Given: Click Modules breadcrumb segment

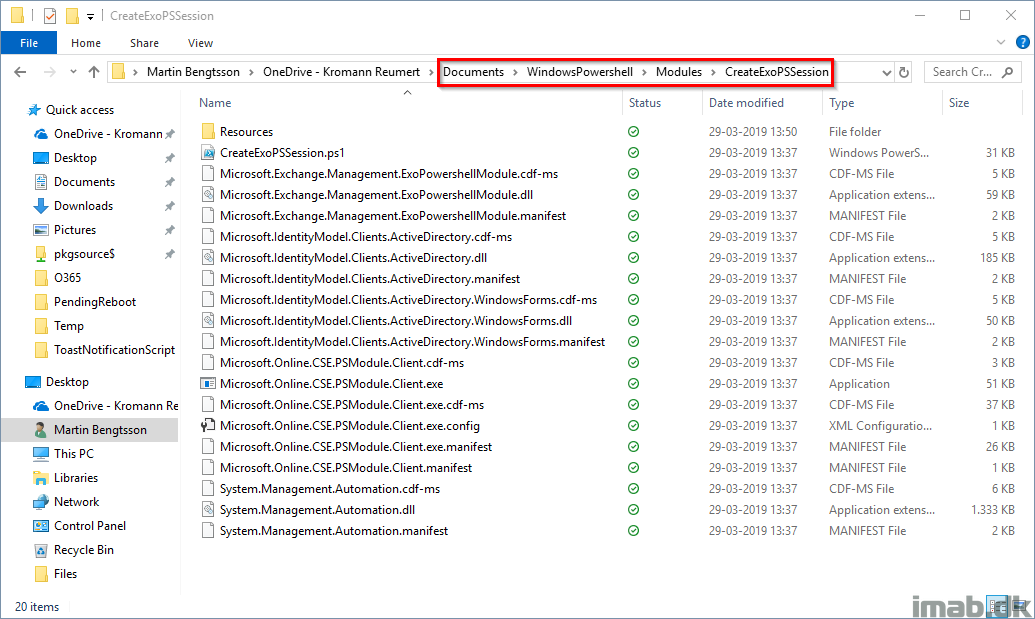Looking at the screenshot, I should [679, 72].
